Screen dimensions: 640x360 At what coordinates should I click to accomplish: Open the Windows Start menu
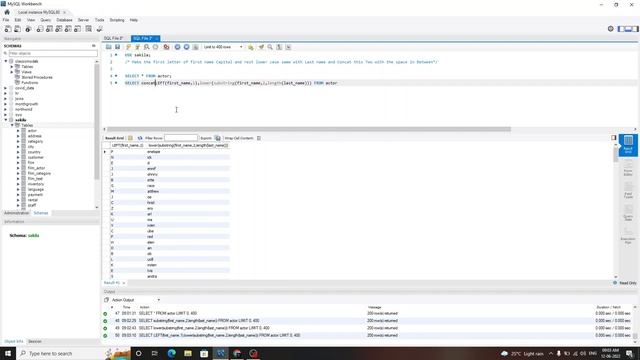(8, 353)
